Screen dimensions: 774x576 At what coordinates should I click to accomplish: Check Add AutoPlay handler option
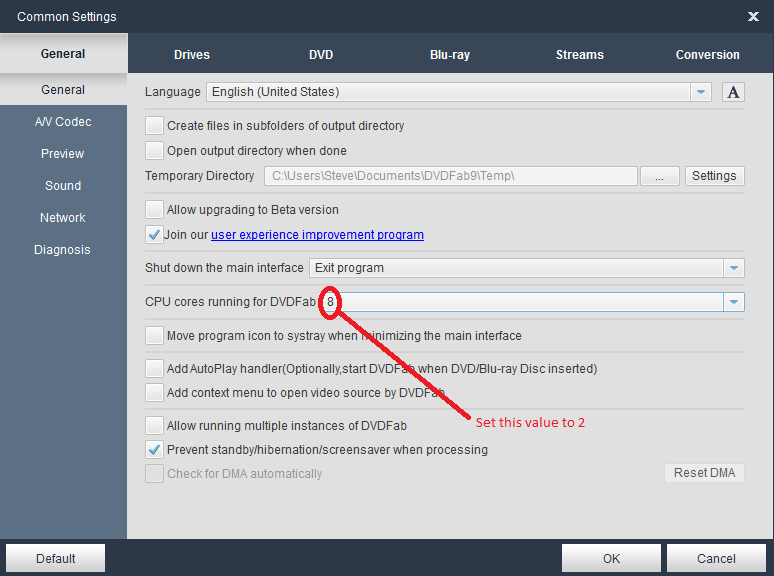154,368
